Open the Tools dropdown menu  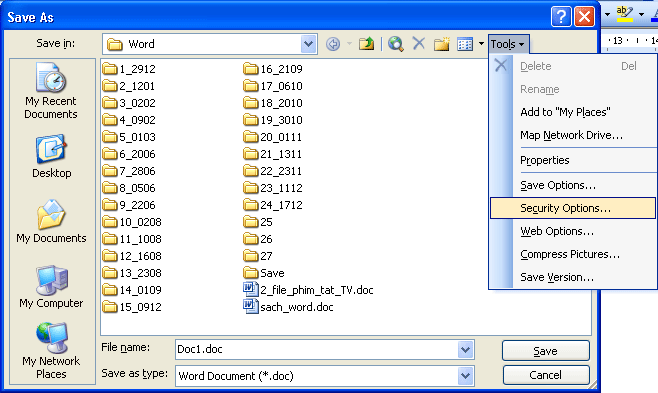pyautogui.click(x=508, y=44)
